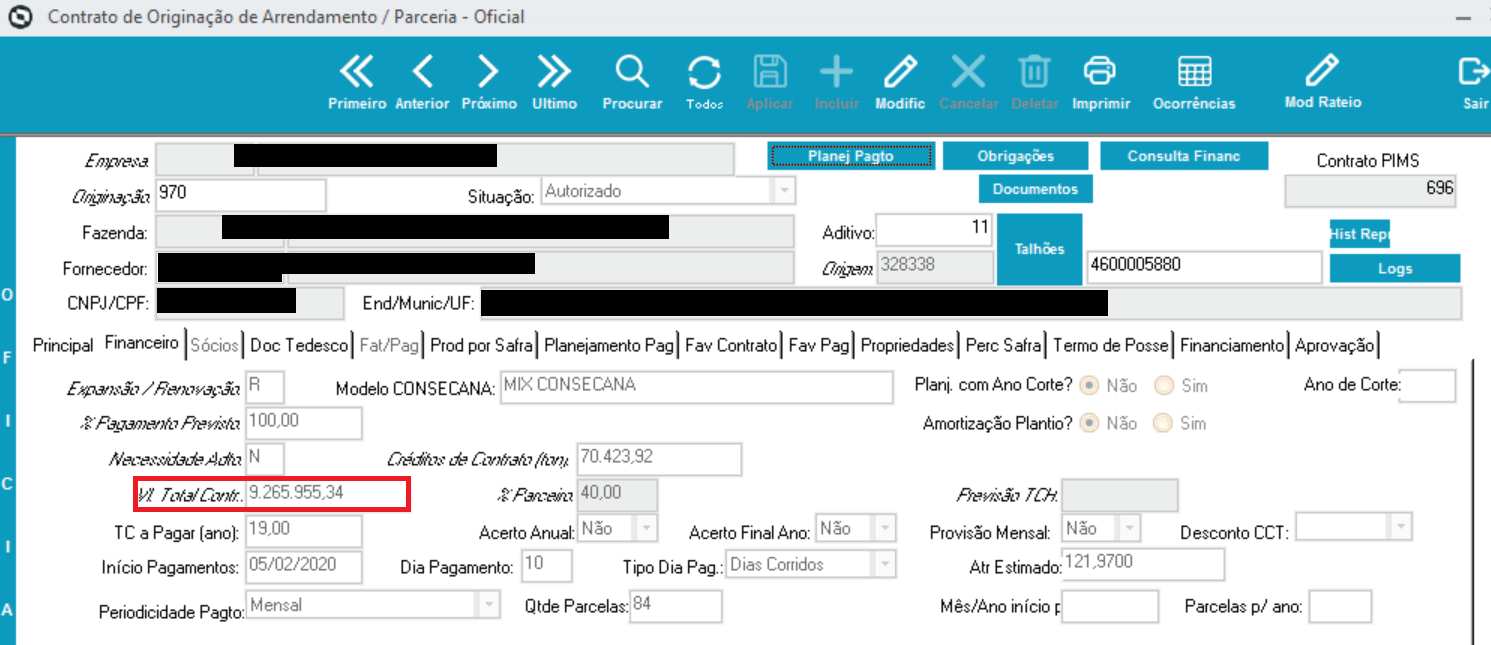This screenshot has height=645, width=1491.
Task: Select Sim for Amortização Plantio
Action: [1163, 423]
